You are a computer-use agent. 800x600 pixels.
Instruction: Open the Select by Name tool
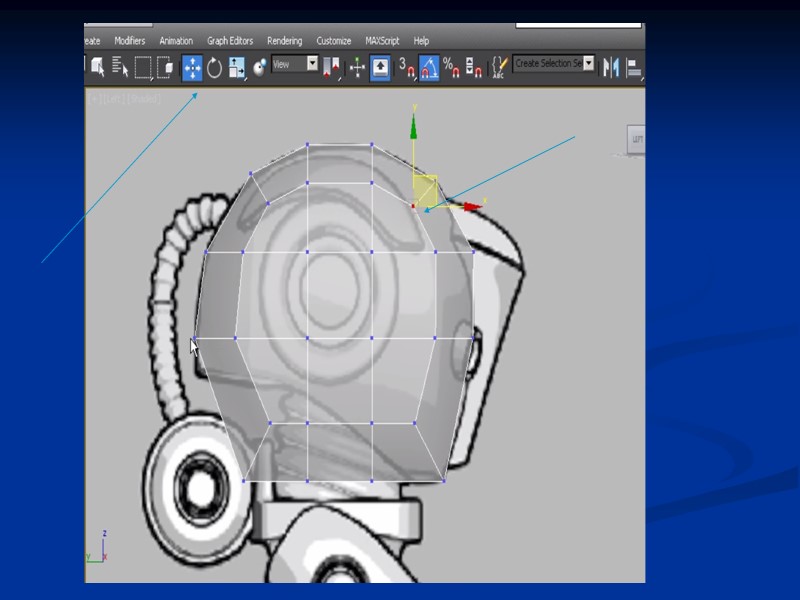click(120, 67)
